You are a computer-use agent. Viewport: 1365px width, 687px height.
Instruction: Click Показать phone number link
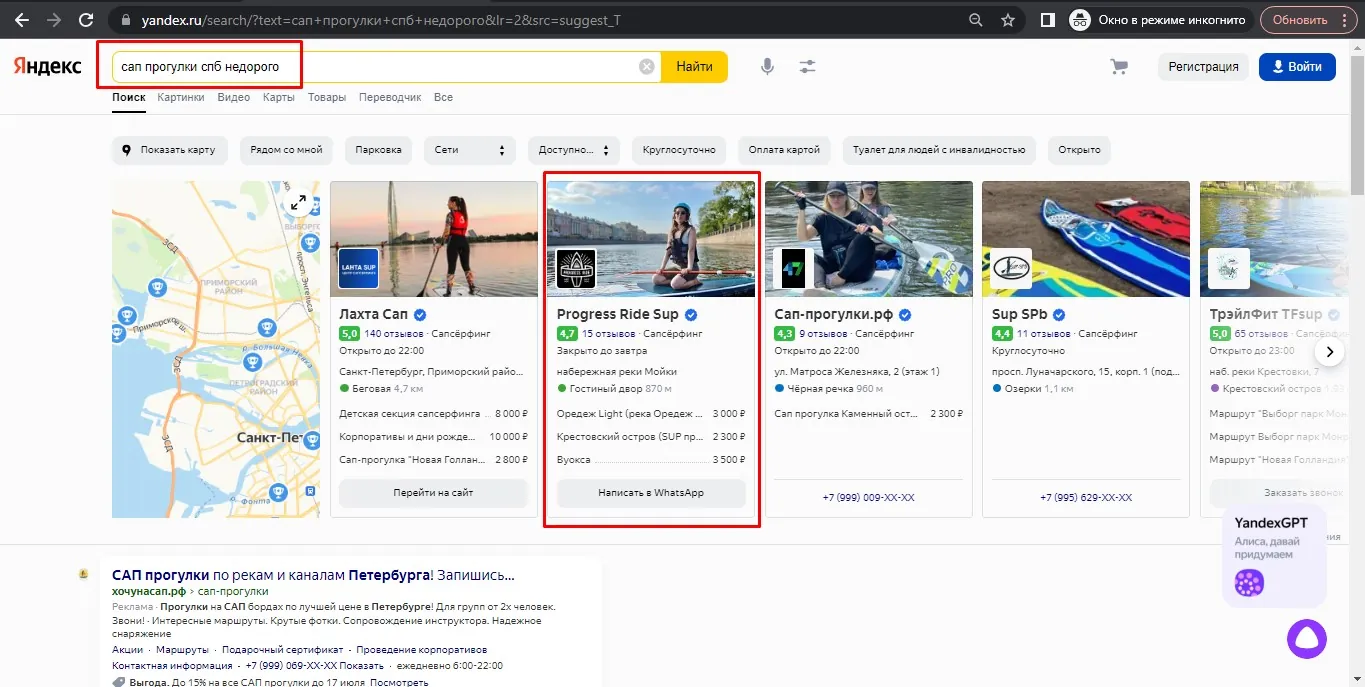[361, 665]
